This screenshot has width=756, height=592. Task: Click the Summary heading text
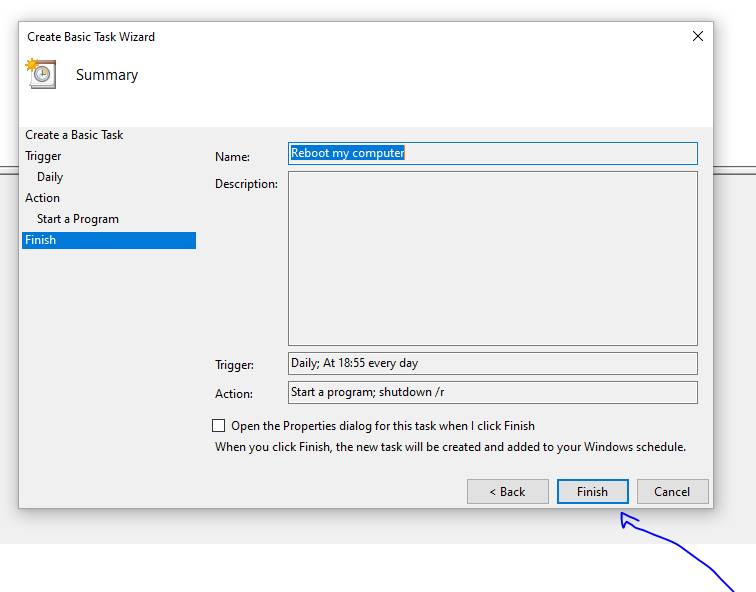point(107,75)
